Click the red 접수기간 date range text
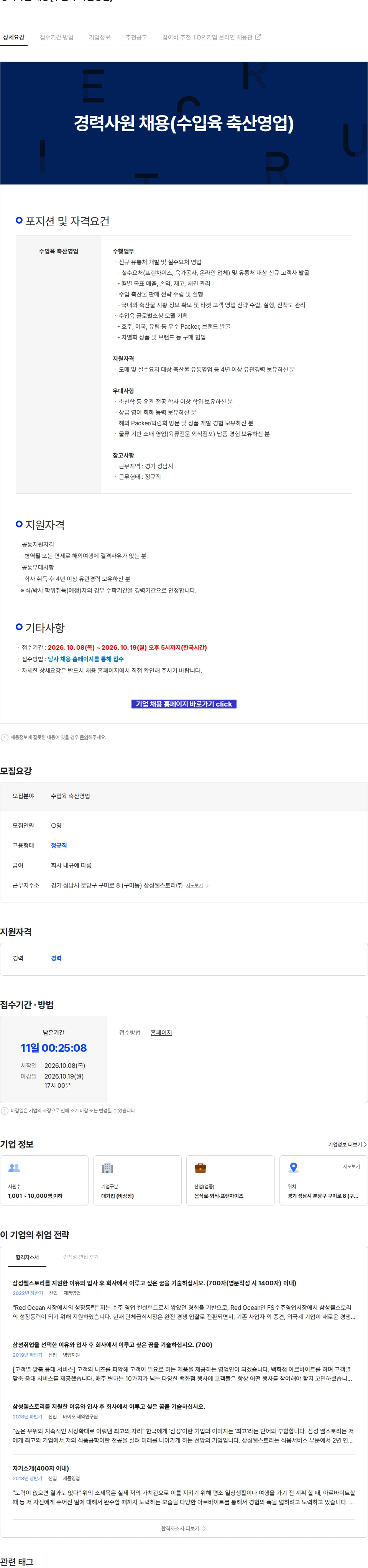 (x=127, y=647)
